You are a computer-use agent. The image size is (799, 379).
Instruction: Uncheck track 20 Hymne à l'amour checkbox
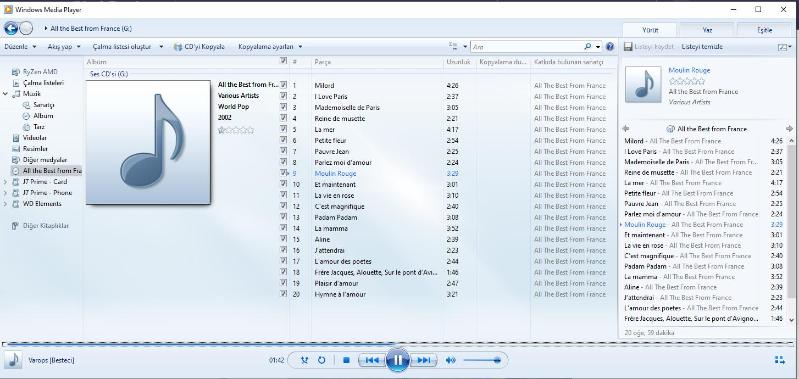[x=284, y=294]
